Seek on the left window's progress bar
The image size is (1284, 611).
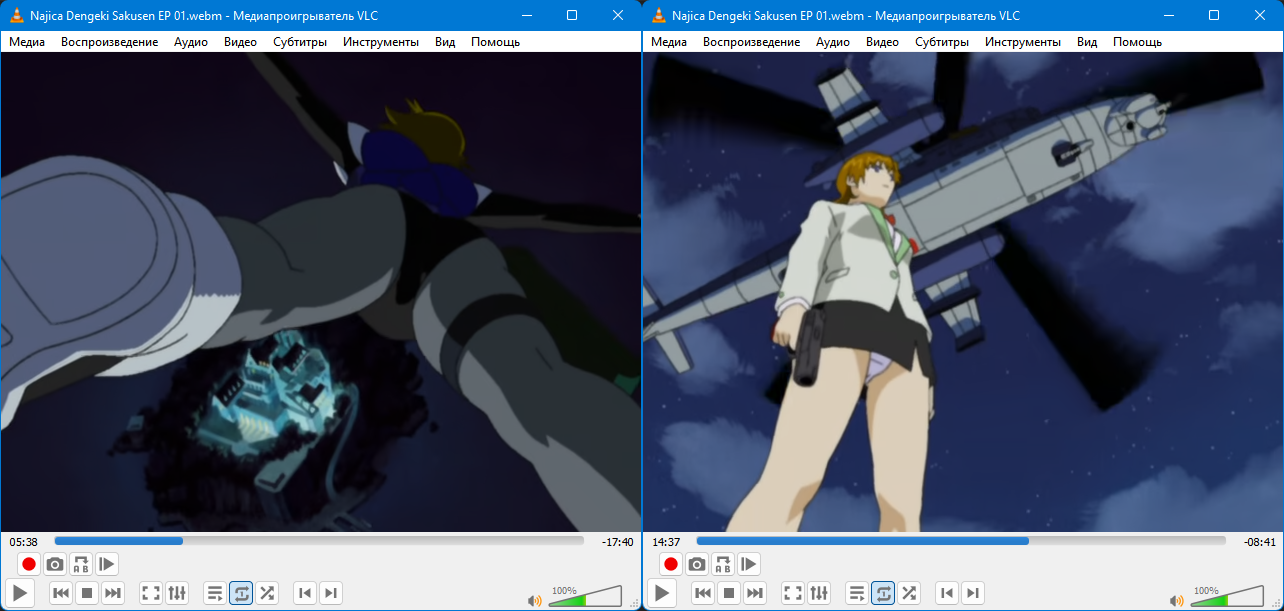click(319, 541)
